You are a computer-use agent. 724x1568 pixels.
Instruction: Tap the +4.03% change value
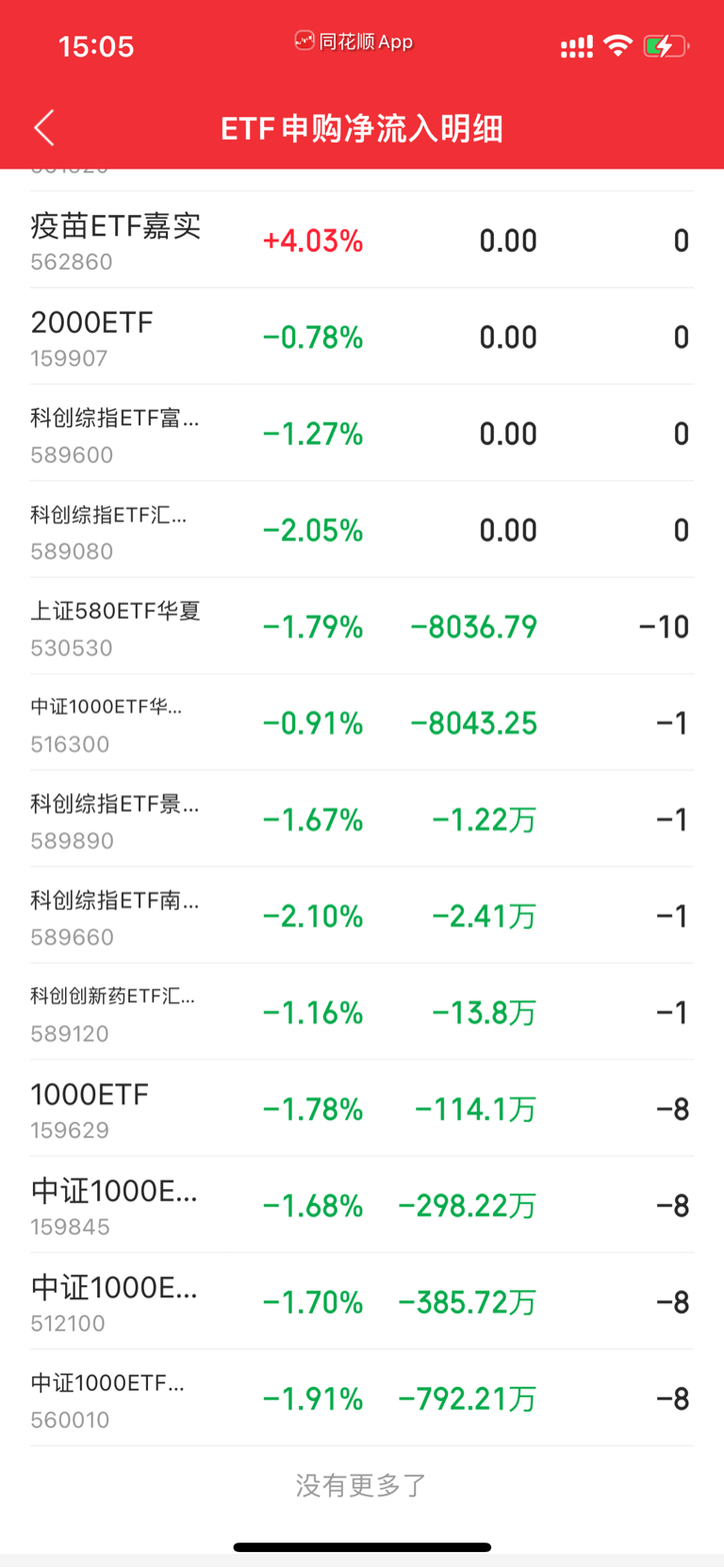pos(313,241)
